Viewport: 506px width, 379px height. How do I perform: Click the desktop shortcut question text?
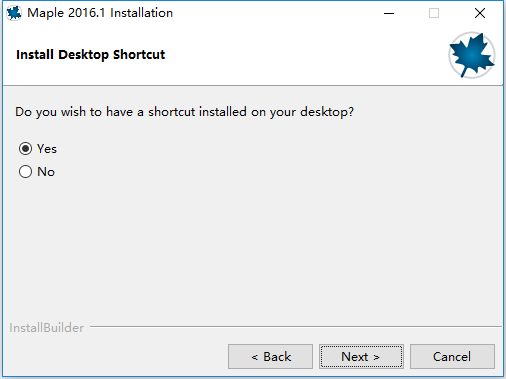coord(184,112)
